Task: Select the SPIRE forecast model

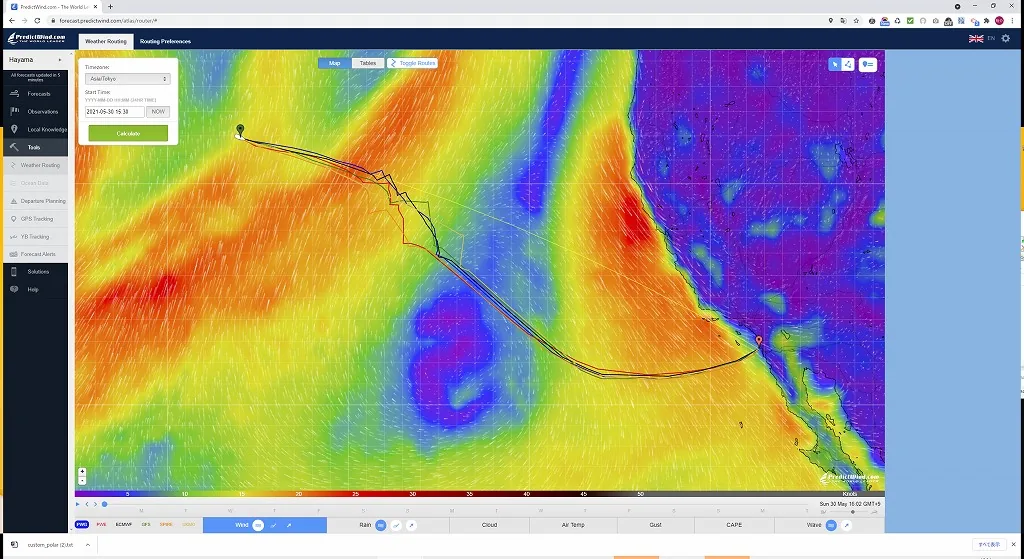Action: click(166, 525)
